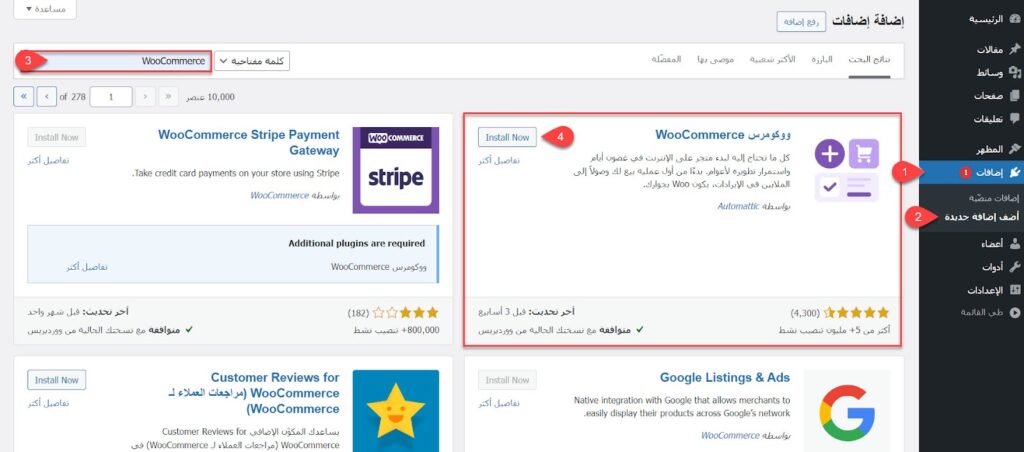The height and width of the screenshot is (452, 1024).
Task: Click the first page arrow button
Action: pyautogui.click(x=168, y=97)
